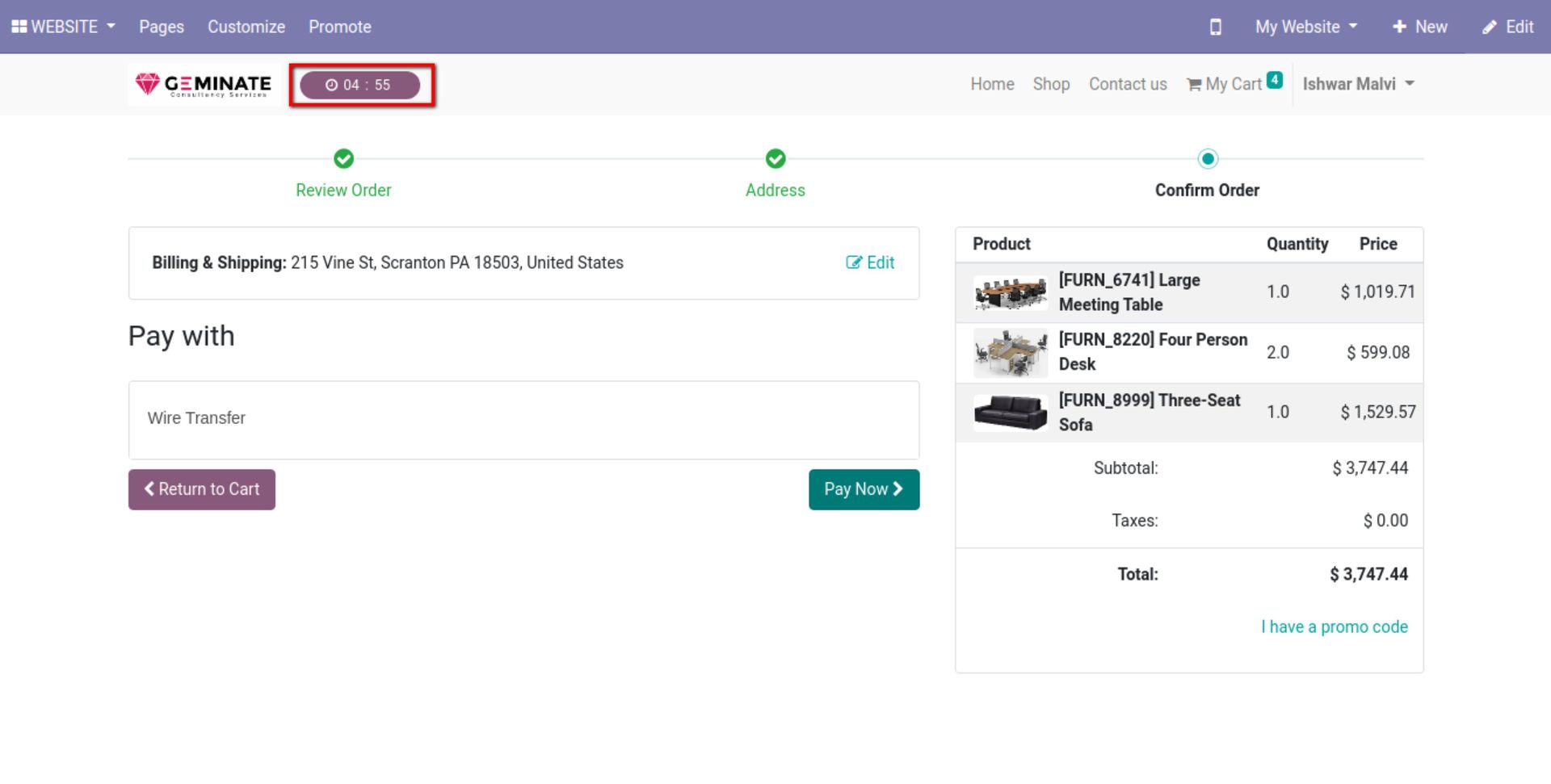Click the green checkmark above Address

click(775, 159)
